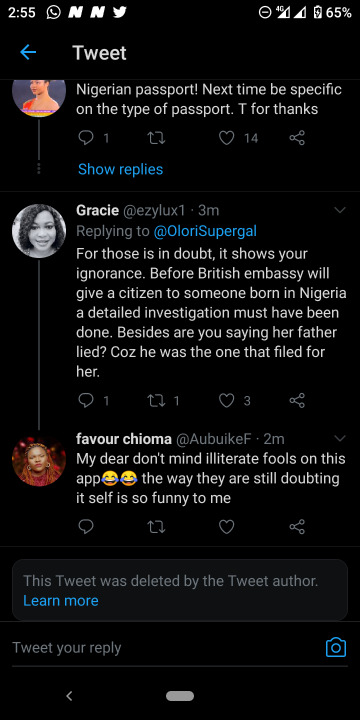Open the camera icon in reply bar

pyautogui.click(x=336, y=647)
